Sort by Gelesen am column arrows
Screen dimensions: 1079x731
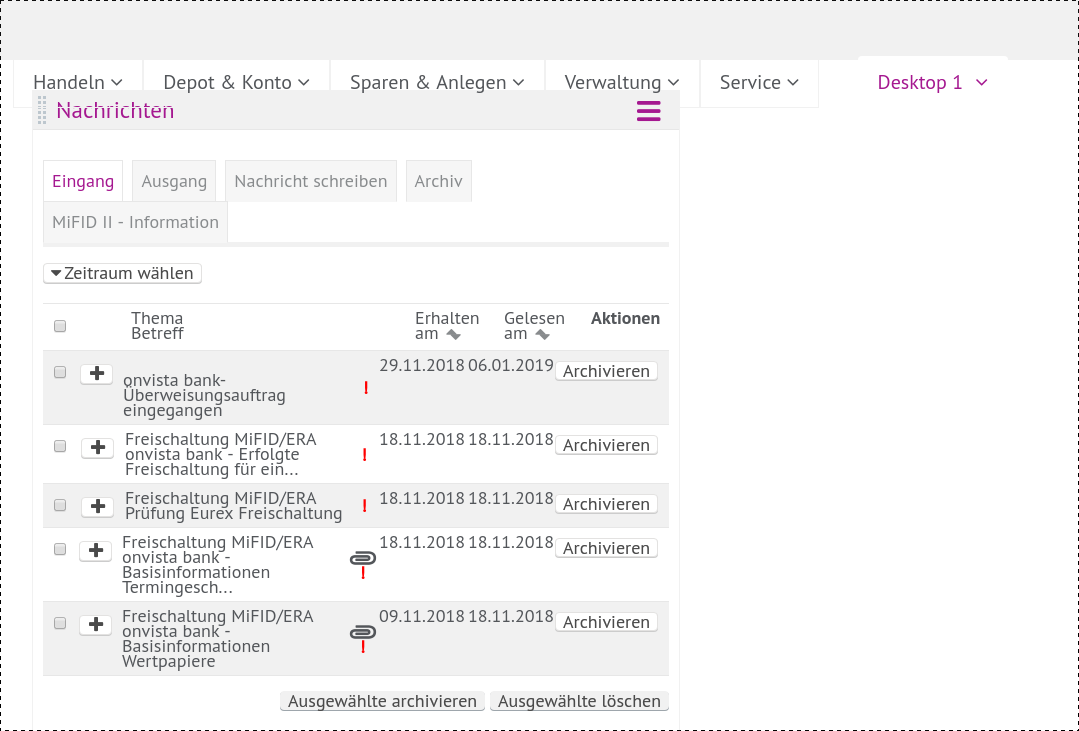tap(542, 335)
